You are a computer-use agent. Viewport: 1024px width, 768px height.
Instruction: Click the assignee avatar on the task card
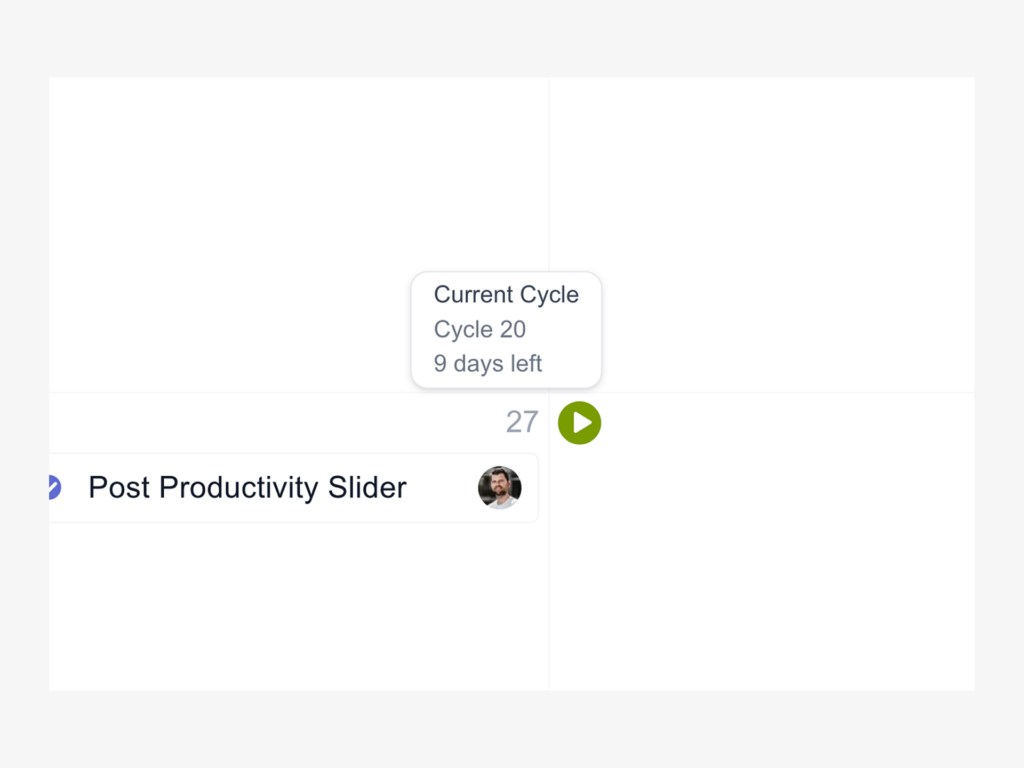[499, 488]
